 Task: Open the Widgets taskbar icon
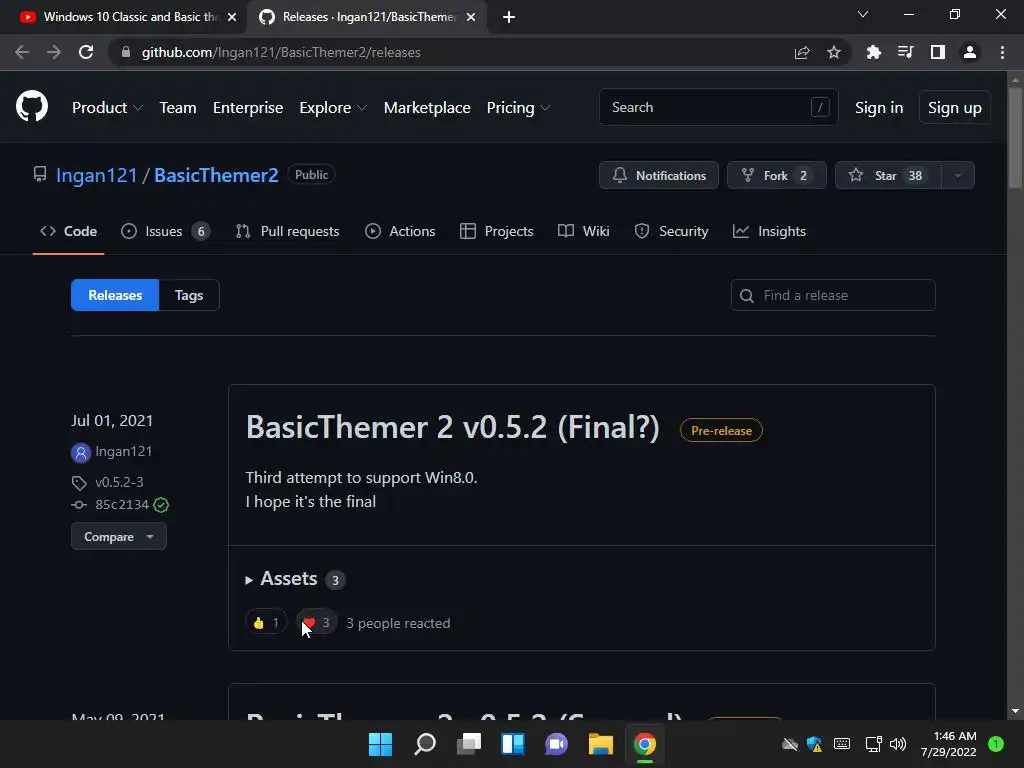[513, 744]
